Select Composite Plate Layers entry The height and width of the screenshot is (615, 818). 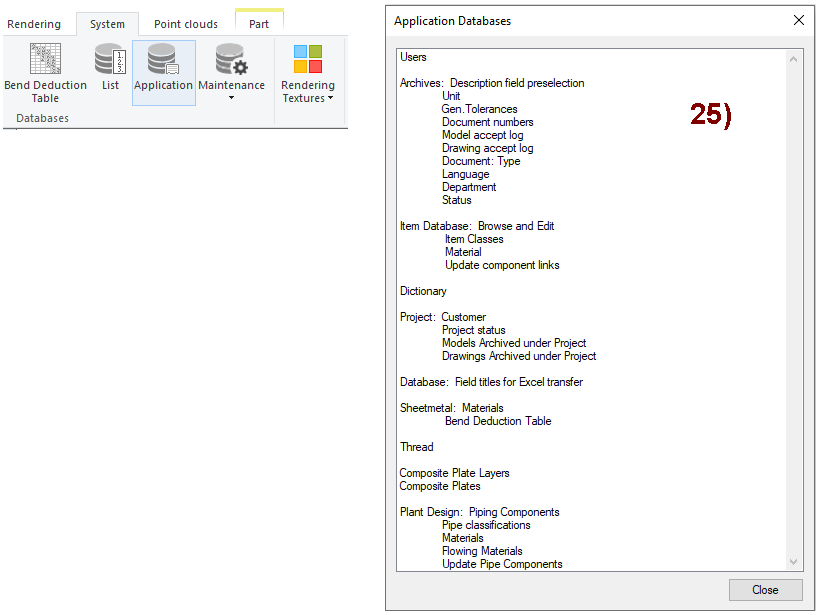point(454,473)
